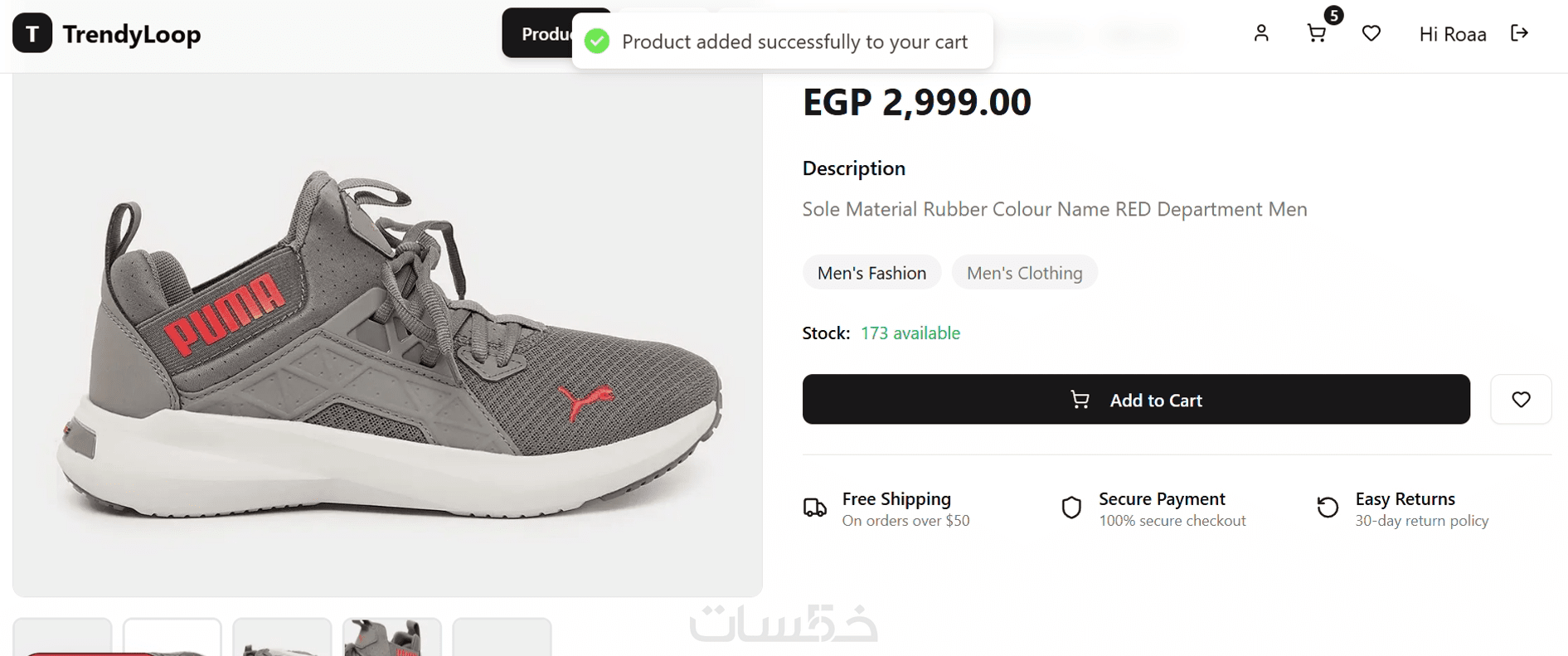Open the wishlist heart in header

pyautogui.click(x=1371, y=33)
